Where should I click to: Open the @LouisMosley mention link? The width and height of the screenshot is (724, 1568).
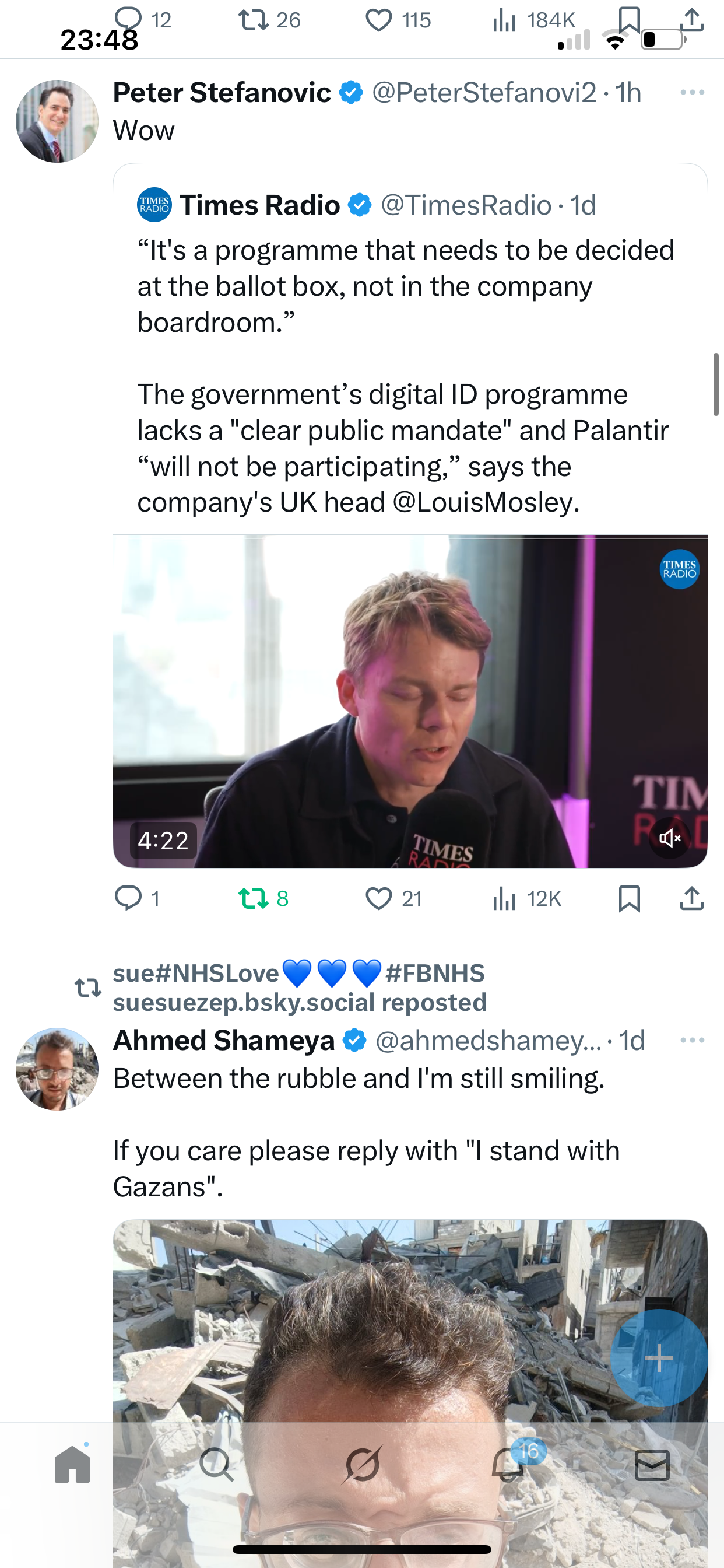click(x=486, y=503)
